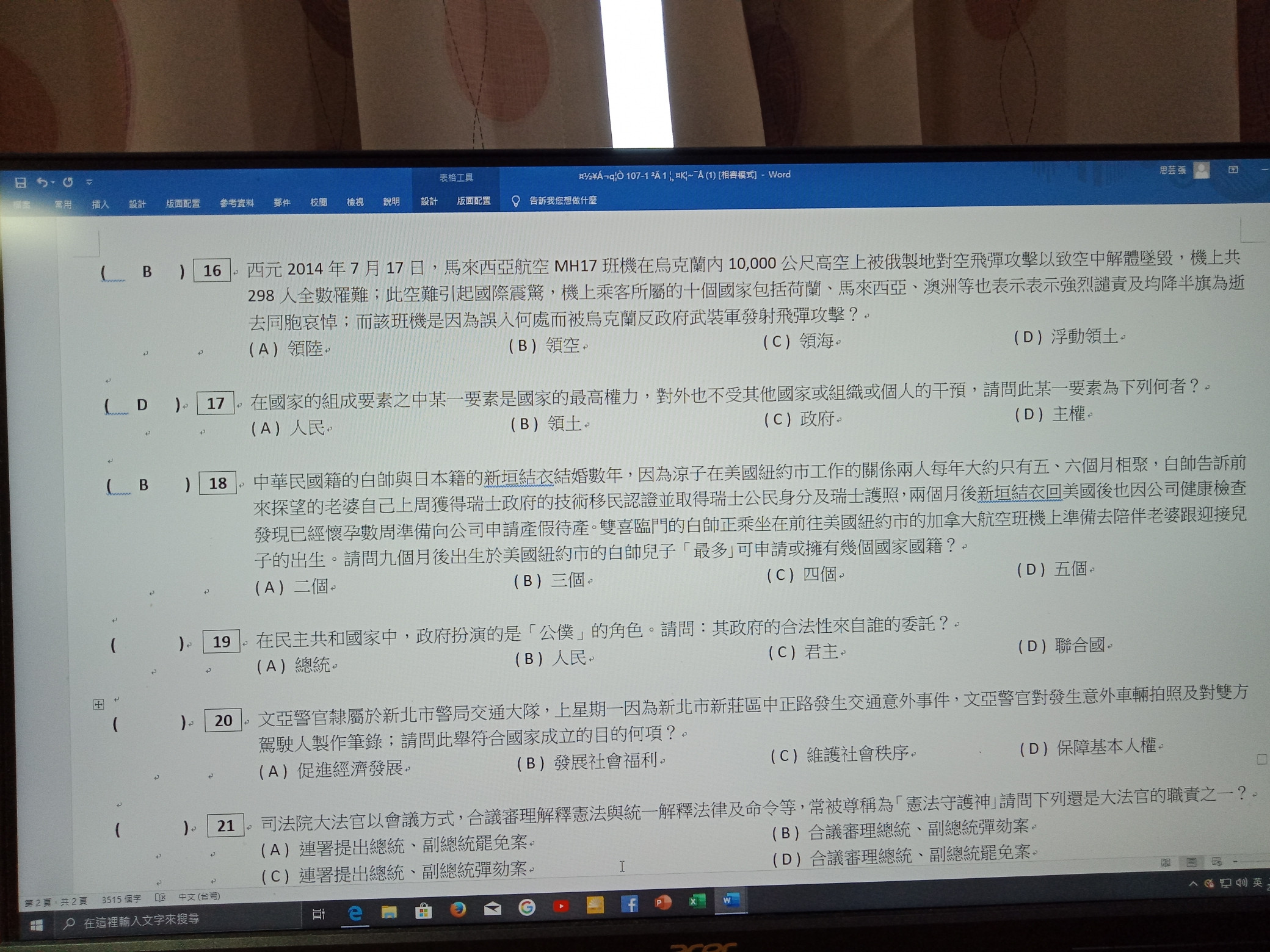
Task: Click the underlined name 新垣結衣 in question 18
Action: coord(519,478)
